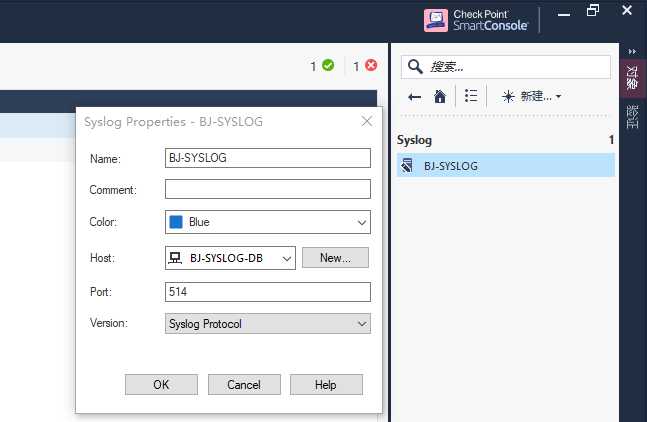Click the host computer icon in Host field
Image resolution: width=647 pixels, height=422 pixels.
tap(175, 258)
